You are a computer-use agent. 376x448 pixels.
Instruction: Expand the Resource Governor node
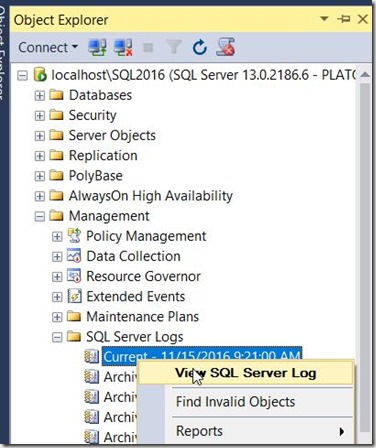[x=57, y=277]
